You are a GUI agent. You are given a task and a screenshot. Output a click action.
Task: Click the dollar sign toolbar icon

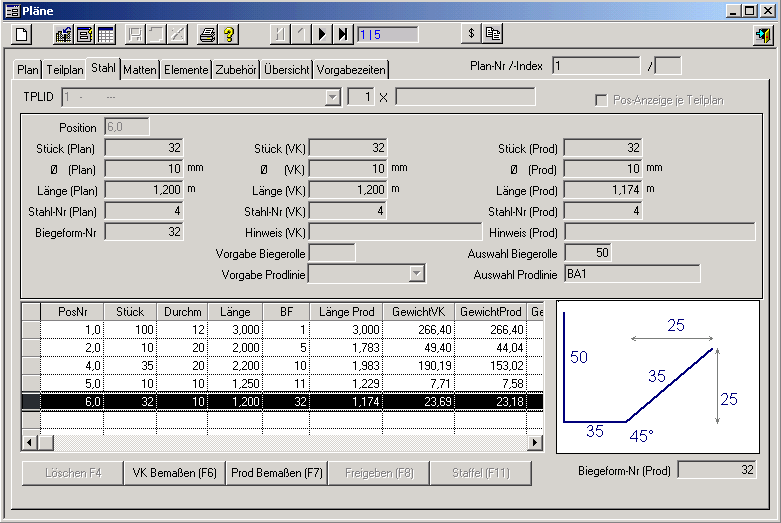471,34
